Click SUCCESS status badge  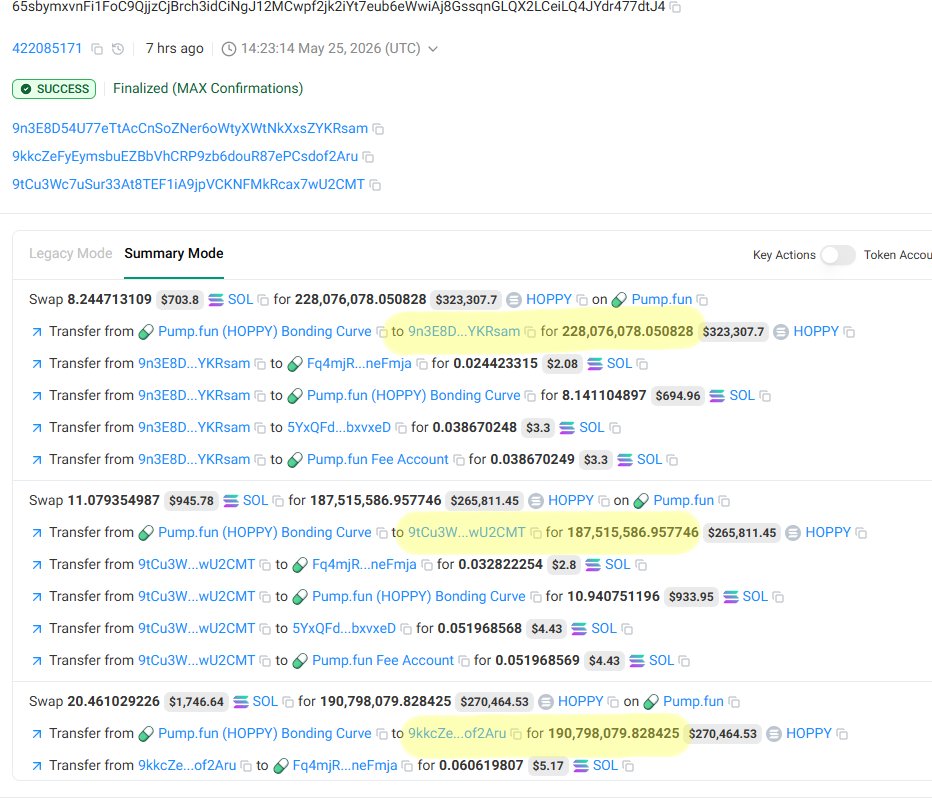click(54, 89)
